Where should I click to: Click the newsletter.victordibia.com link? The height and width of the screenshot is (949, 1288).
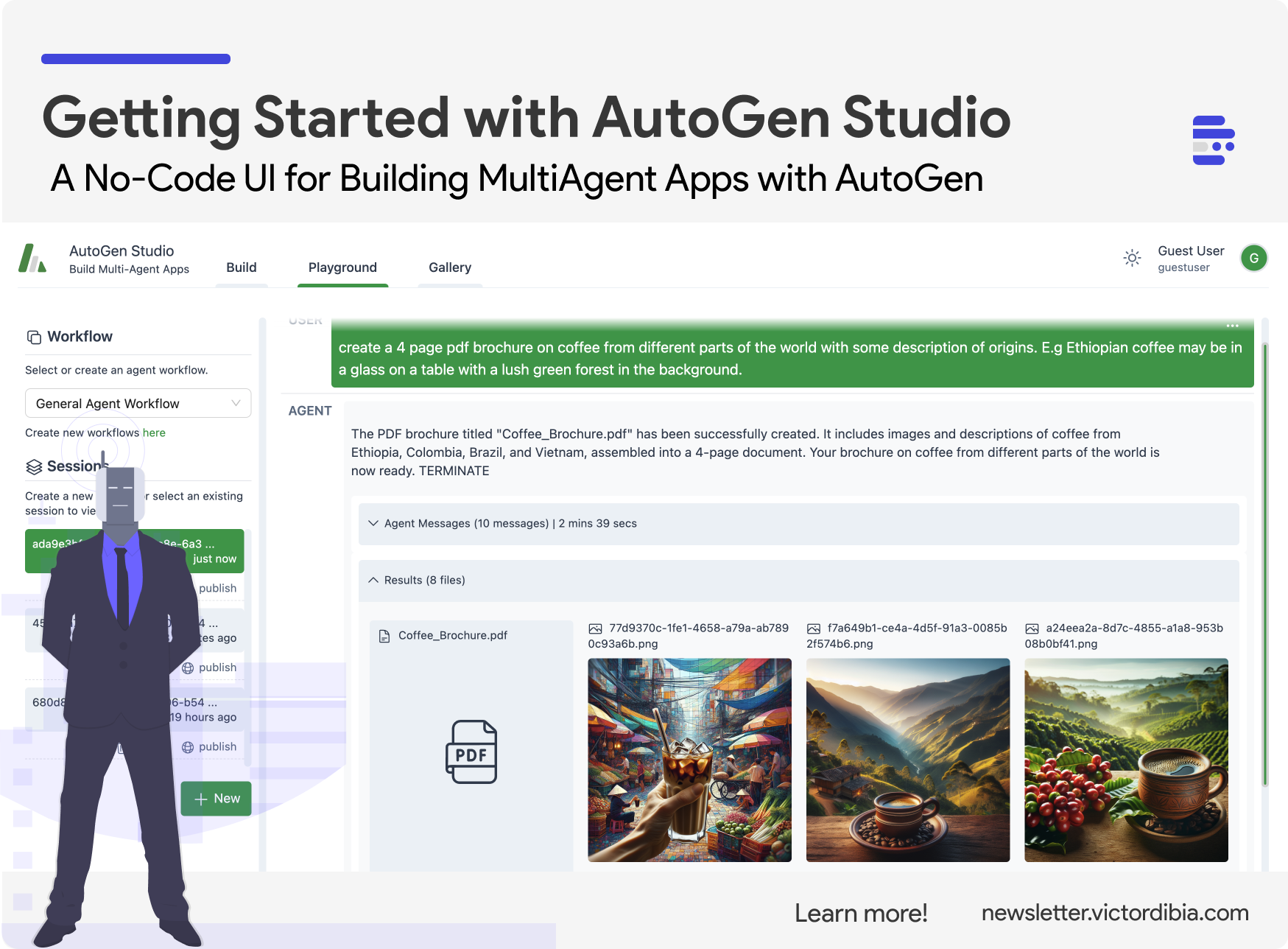(x=1115, y=913)
